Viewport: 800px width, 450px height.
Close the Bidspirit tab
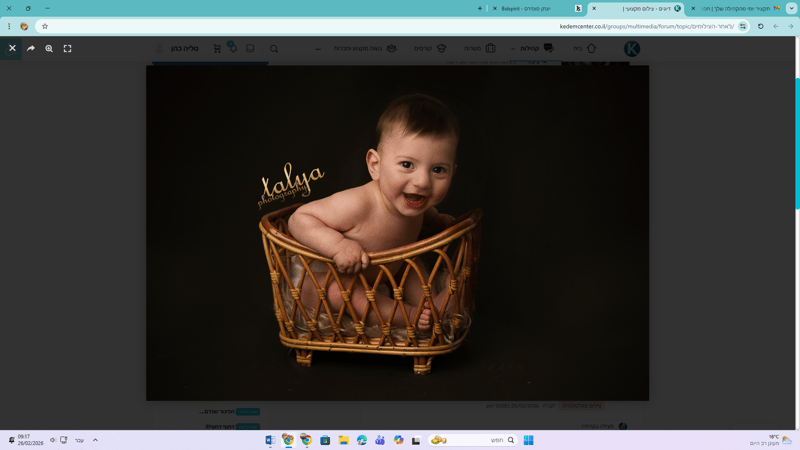pyautogui.click(x=494, y=8)
